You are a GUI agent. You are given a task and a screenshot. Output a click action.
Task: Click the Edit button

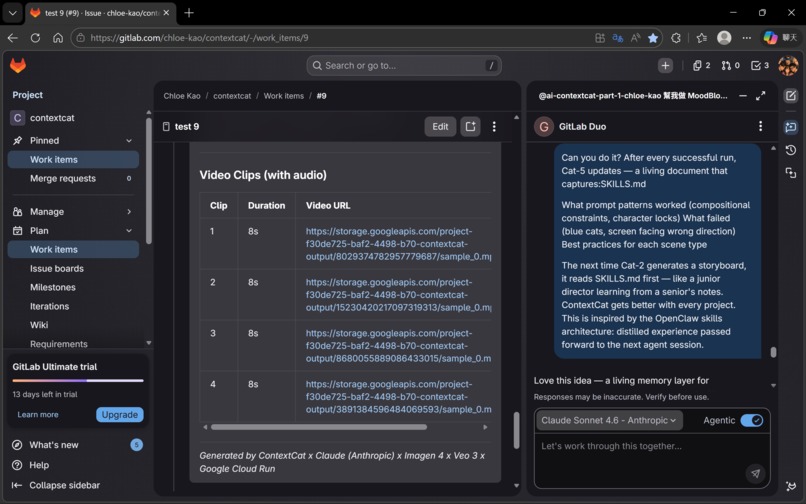click(440, 127)
